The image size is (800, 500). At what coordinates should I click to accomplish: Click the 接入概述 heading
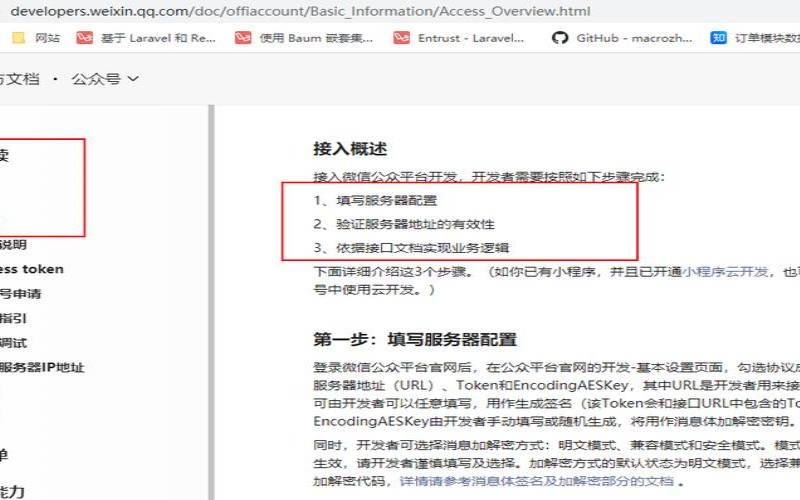[x=350, y=148]
